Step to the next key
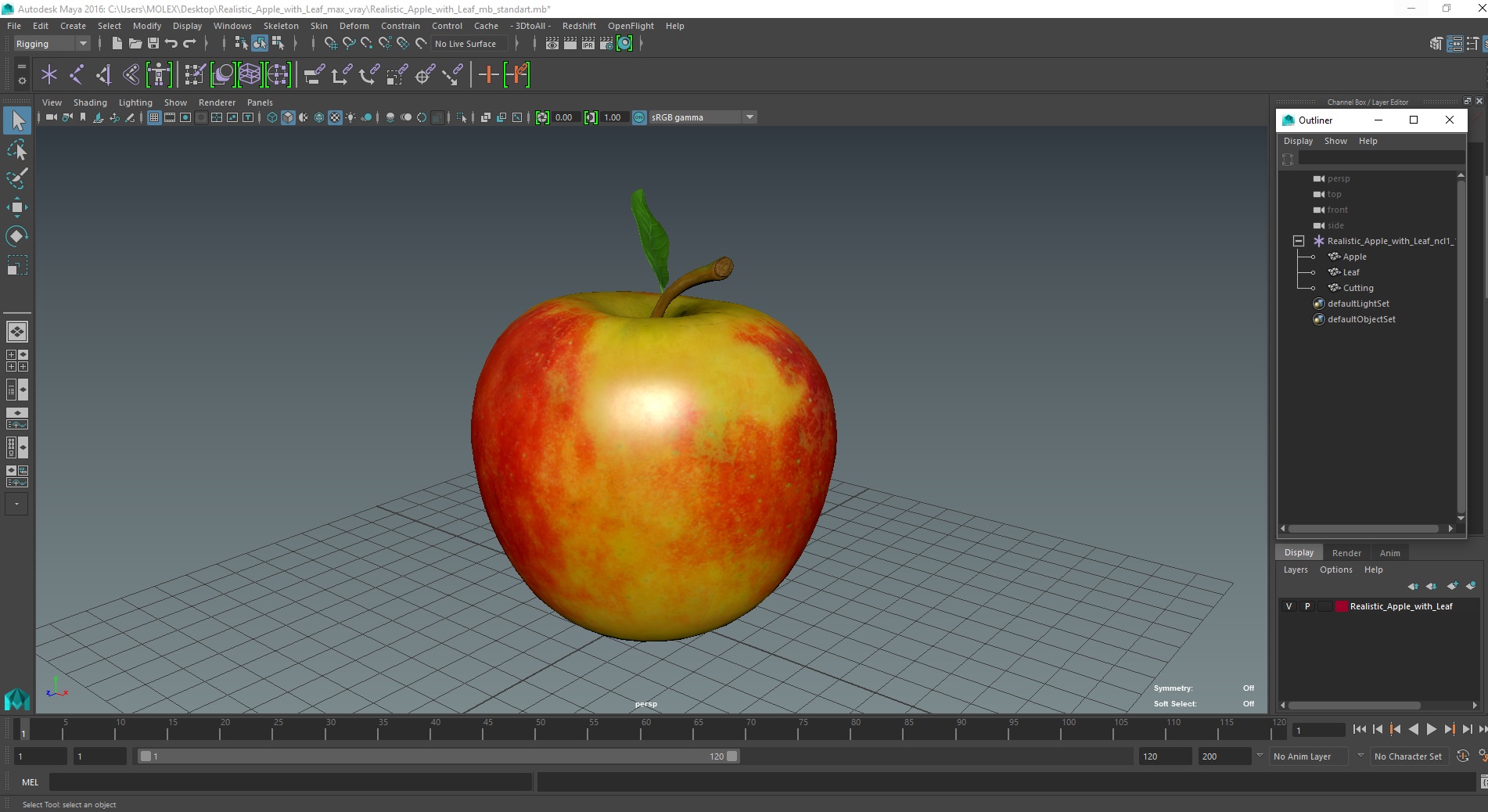 click(x=1449, y=729)
